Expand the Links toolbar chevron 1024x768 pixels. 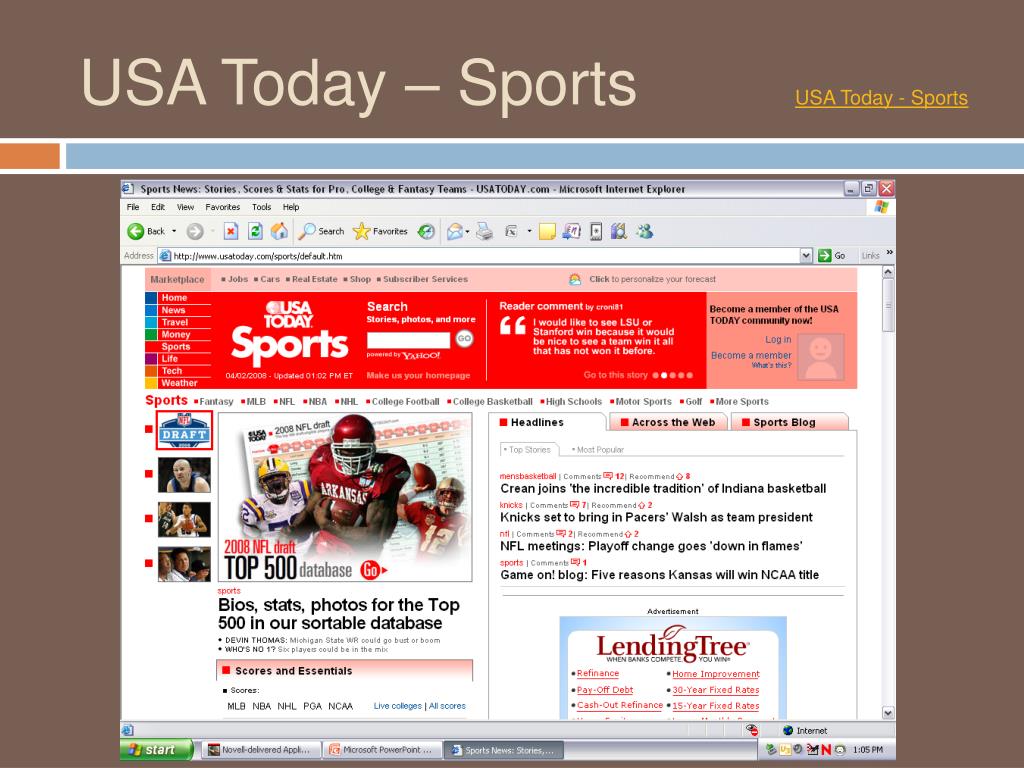889,253
